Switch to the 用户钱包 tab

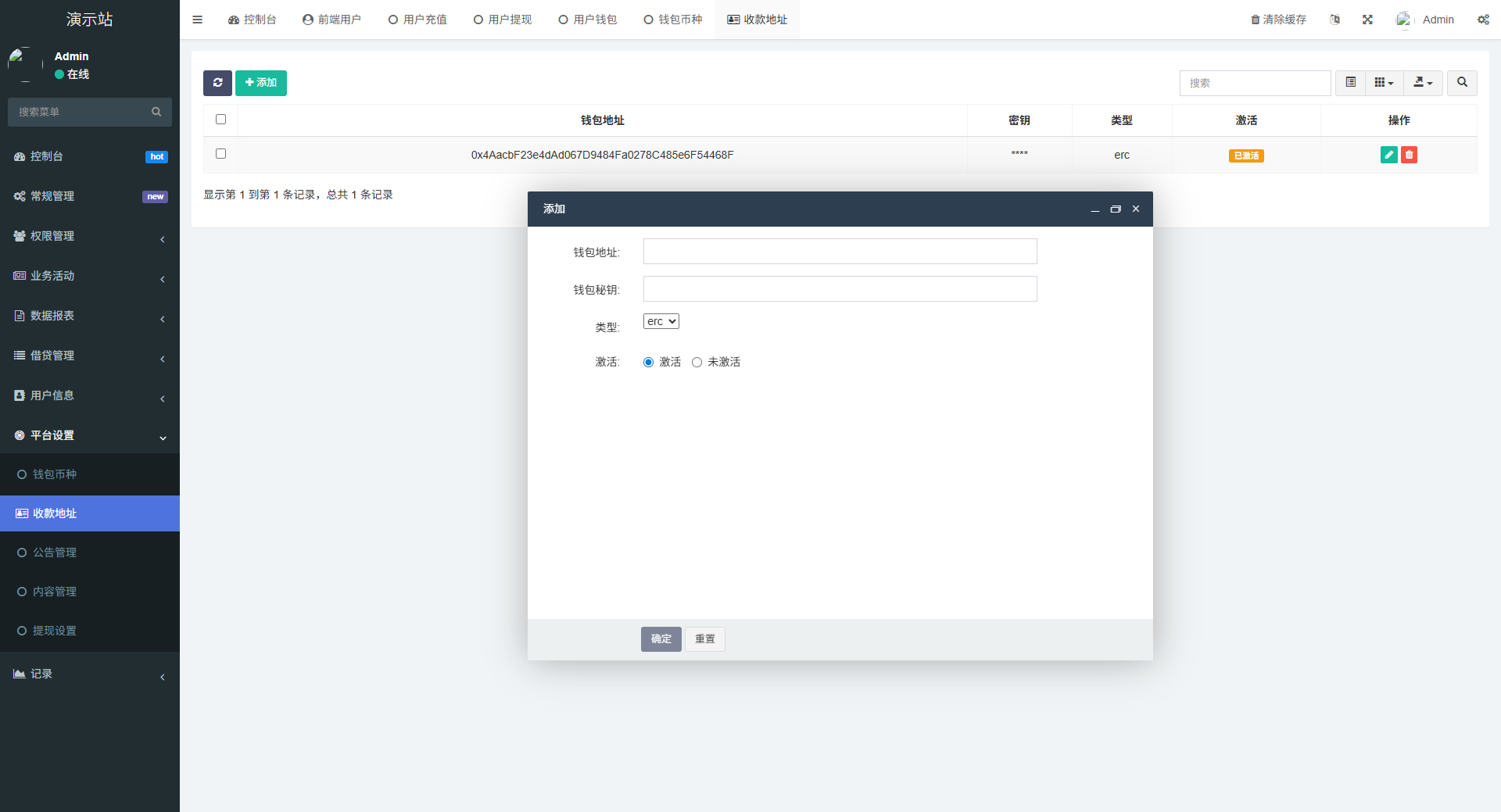(588, 19)
